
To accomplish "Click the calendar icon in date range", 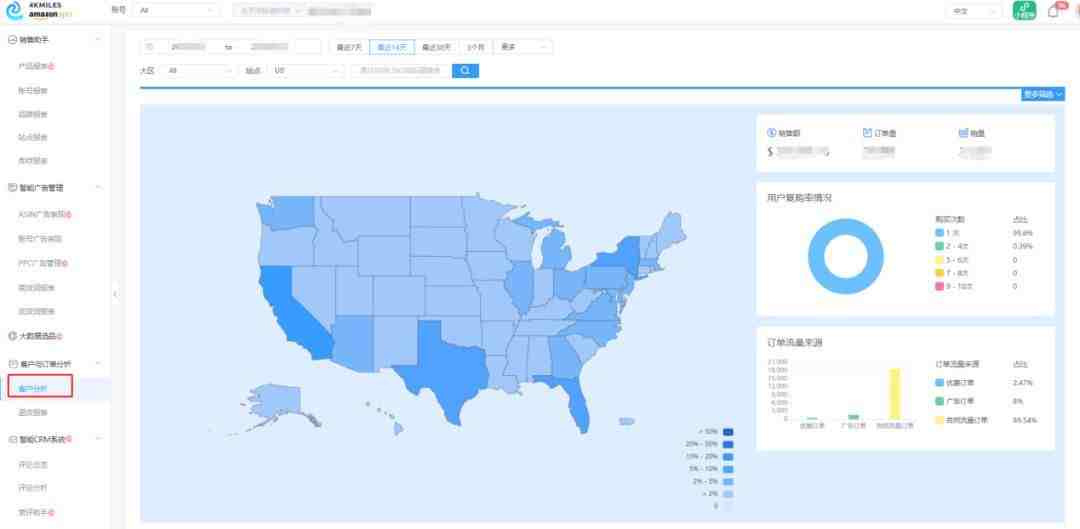I will point(152,47).
